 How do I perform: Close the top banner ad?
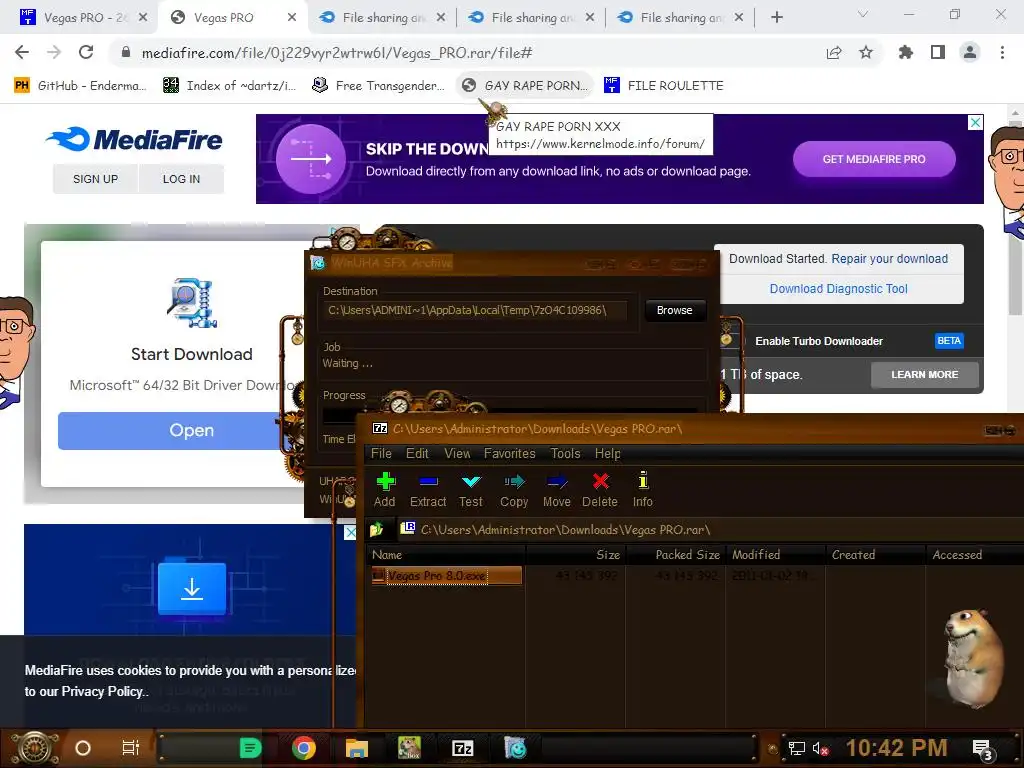975,122
